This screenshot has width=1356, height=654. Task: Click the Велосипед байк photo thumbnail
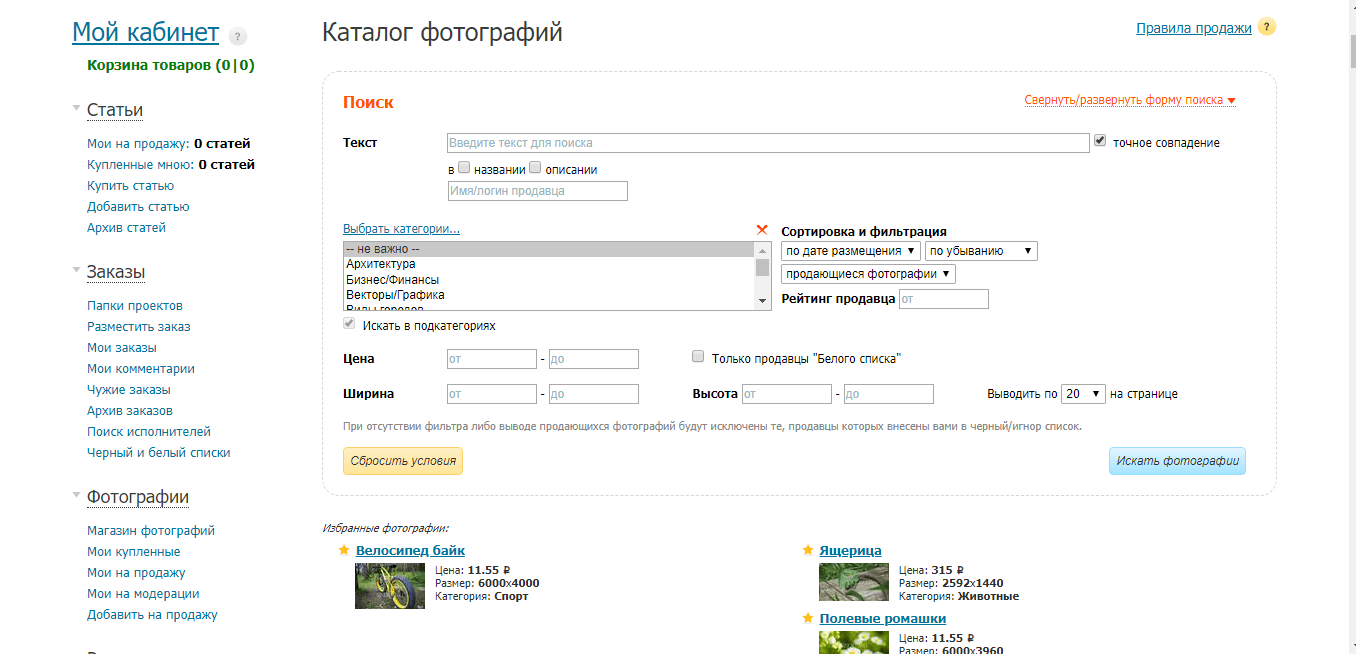point(390,586)
